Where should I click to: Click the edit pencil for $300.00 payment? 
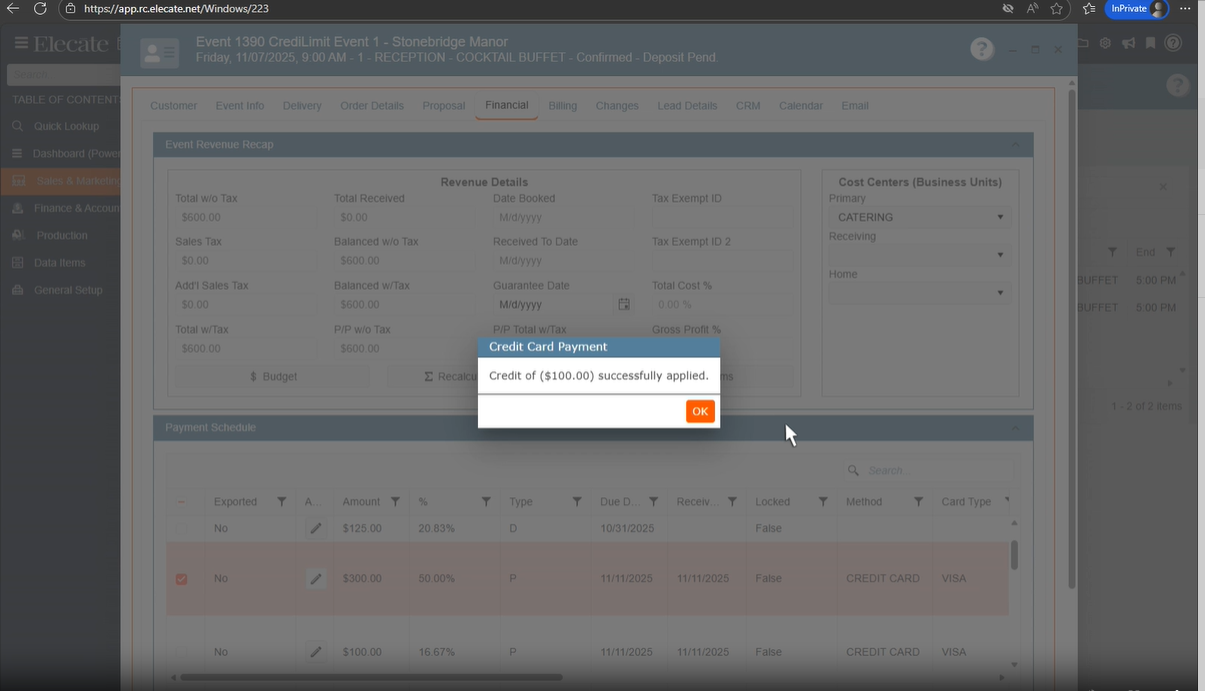point(316,579)
